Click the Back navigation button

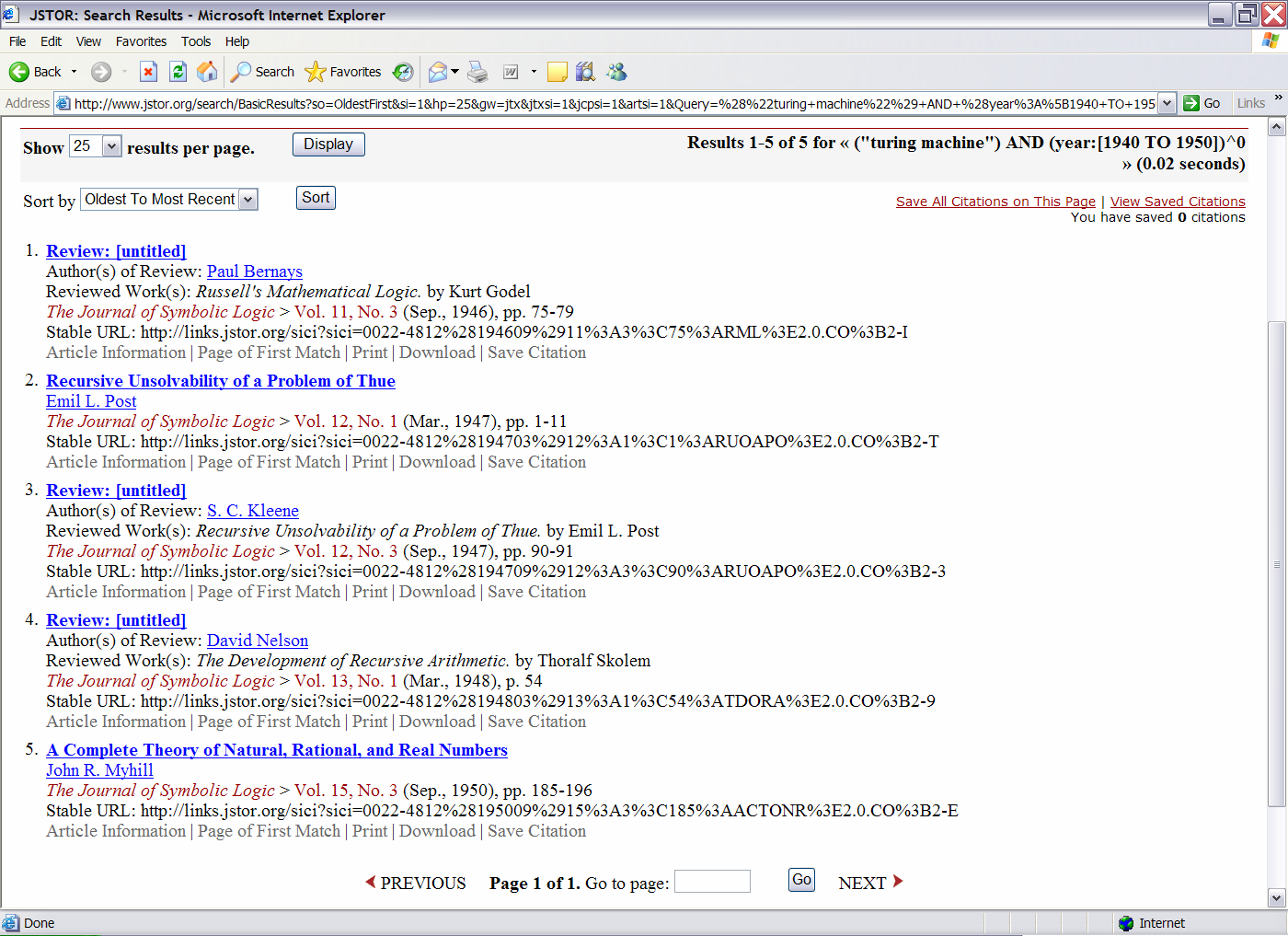point(34,72)
